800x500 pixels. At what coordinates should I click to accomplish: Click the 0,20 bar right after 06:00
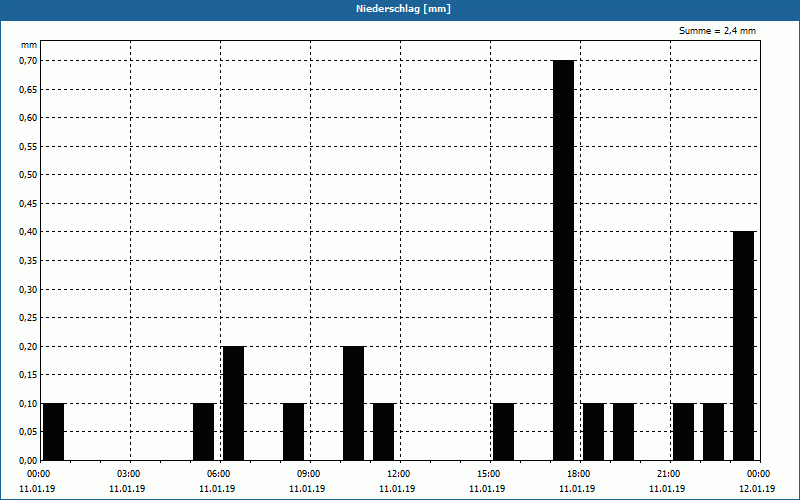[234, 403]
